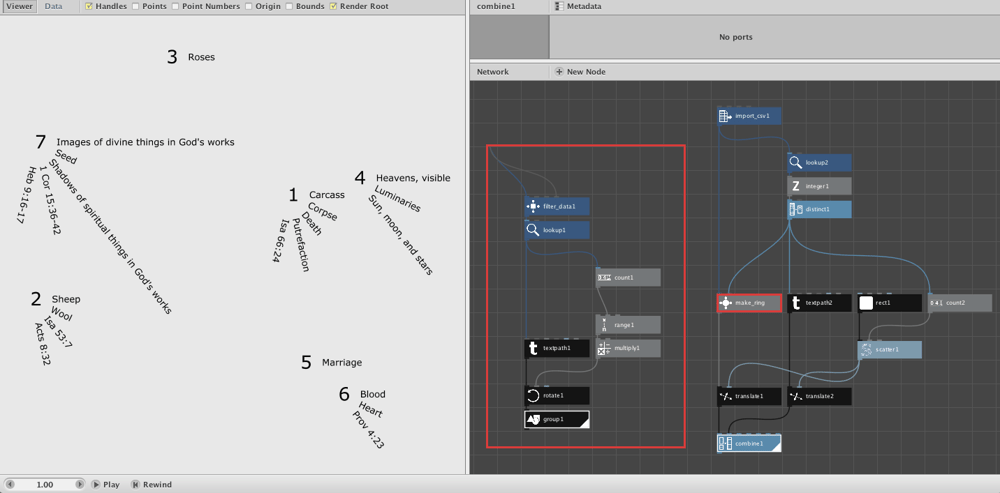Click the lookup1 node magnifier icon
Screen dimensions: 1000x493
[533, 230]
